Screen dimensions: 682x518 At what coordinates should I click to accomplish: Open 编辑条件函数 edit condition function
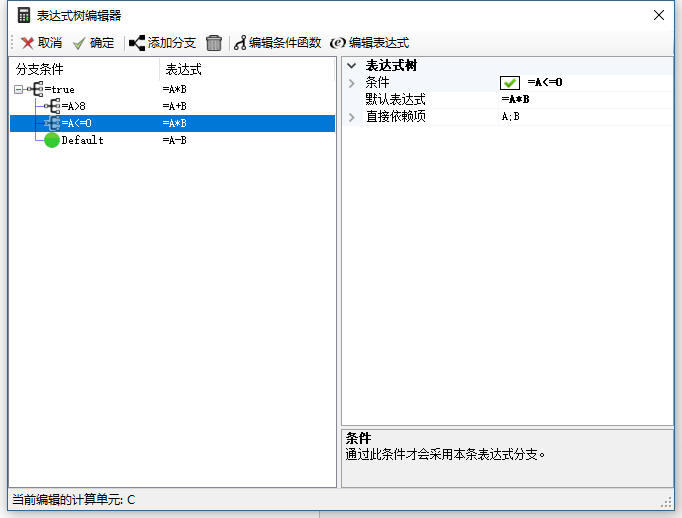point(240,43)
